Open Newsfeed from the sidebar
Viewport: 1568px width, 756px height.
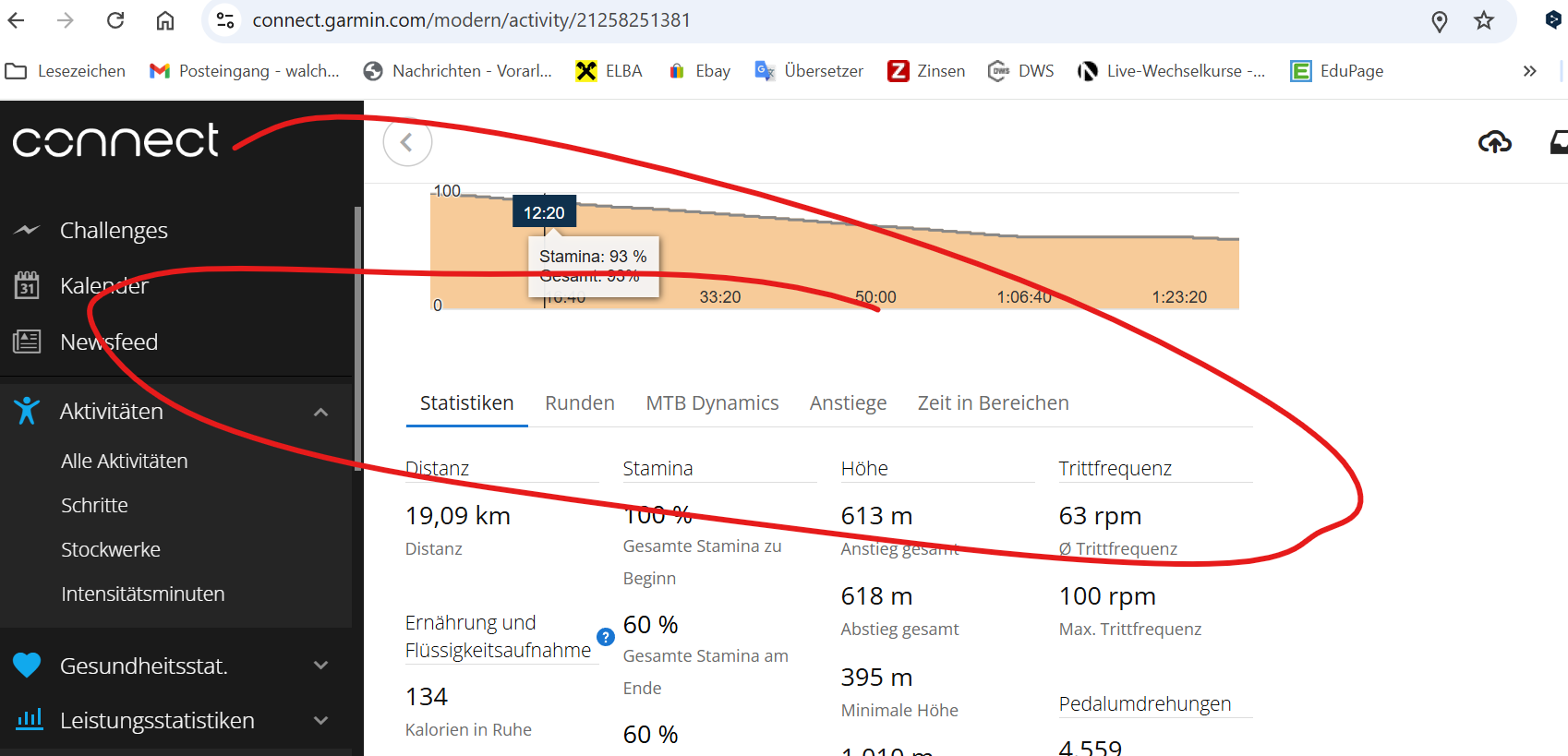[x=108, y=342]
